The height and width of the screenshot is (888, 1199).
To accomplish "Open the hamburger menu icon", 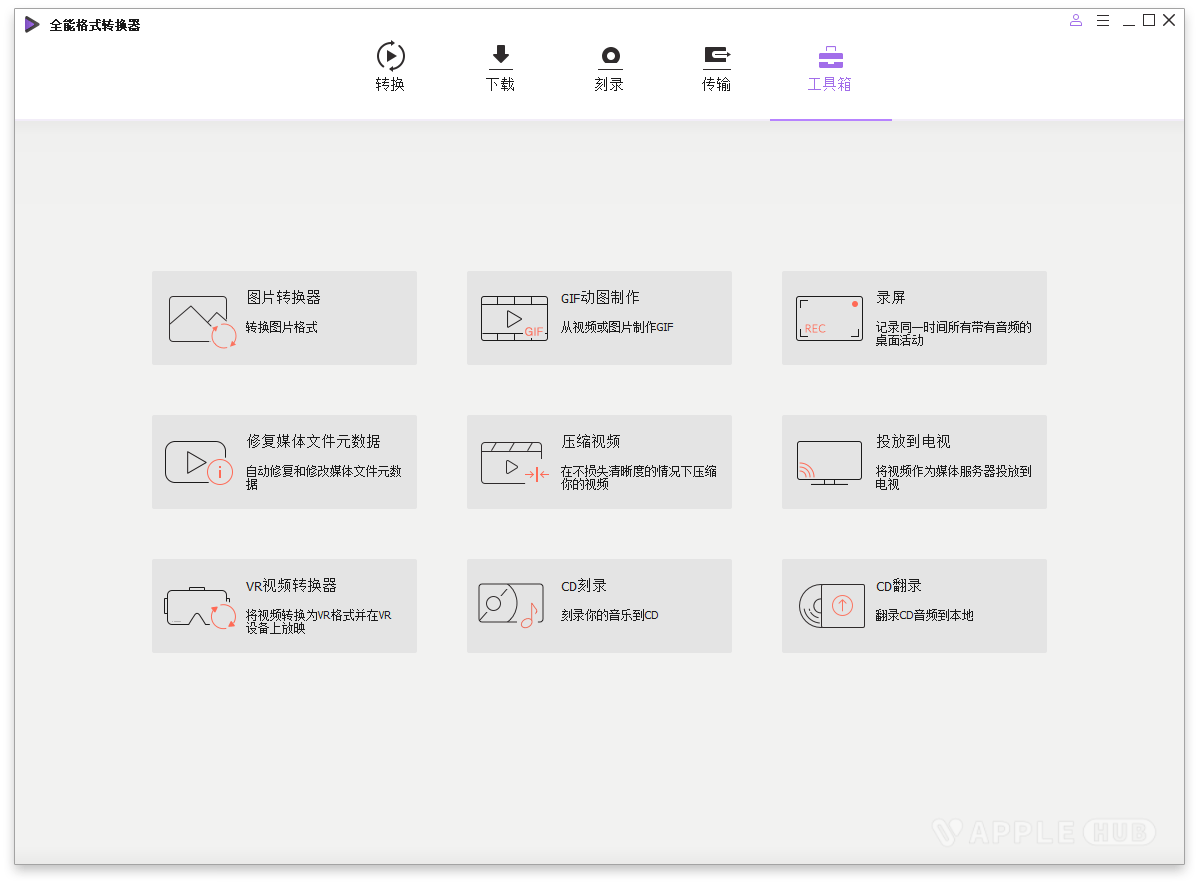I will [x=1102, y=20].
